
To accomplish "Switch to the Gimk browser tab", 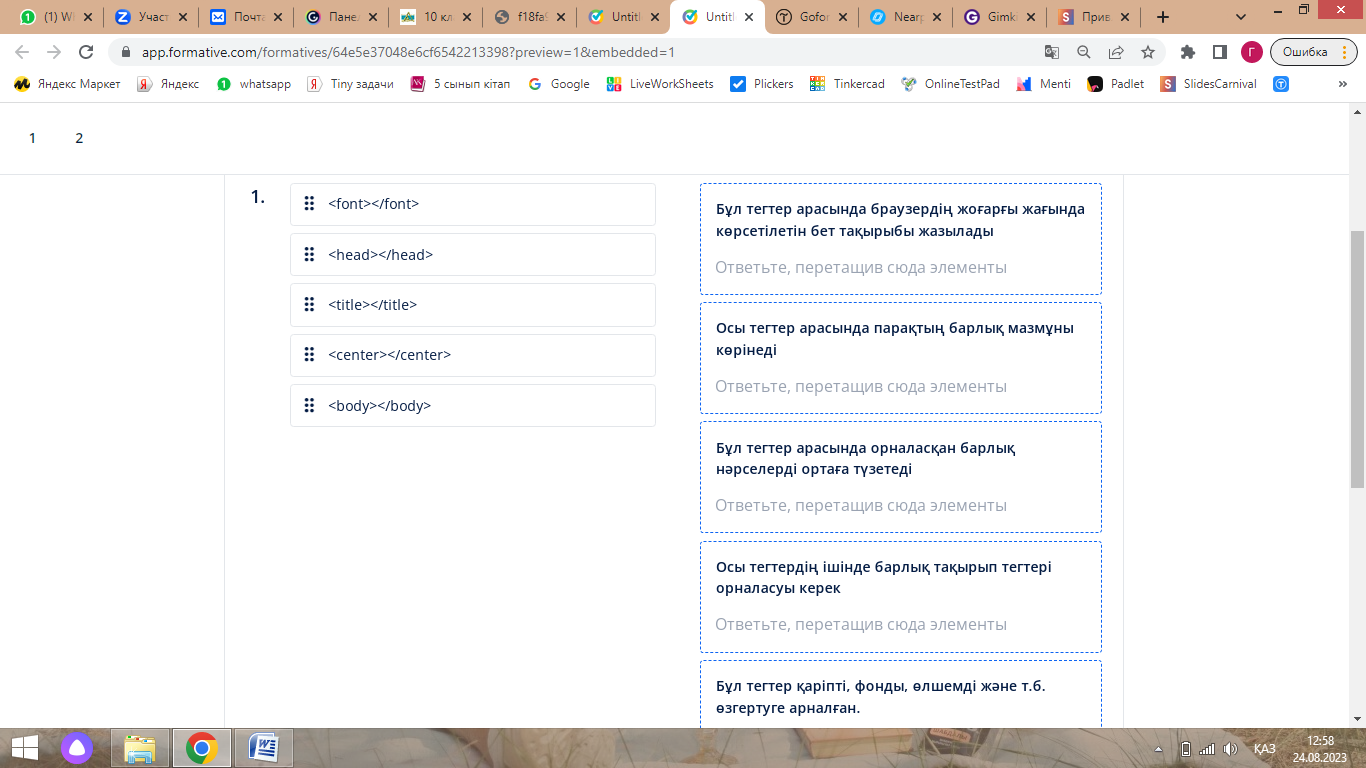I will click(x=1000, y=17).
